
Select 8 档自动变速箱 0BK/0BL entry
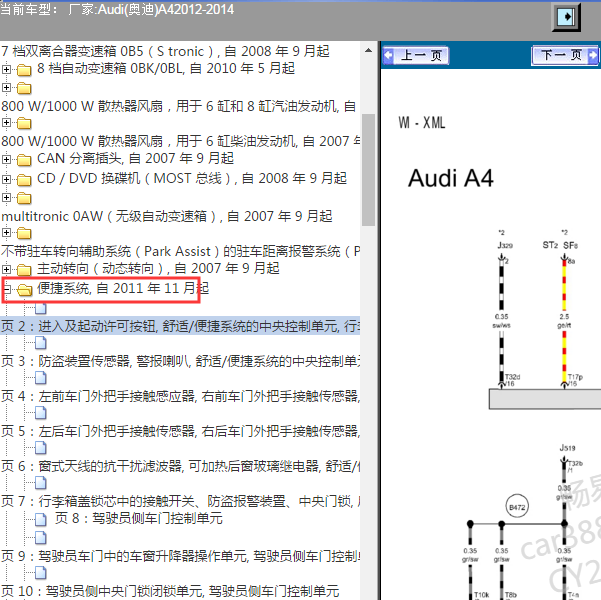click(x=166, y=68)
